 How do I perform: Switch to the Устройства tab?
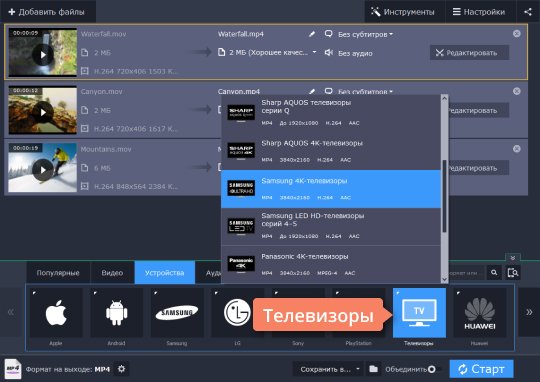[x=165, y=273]
